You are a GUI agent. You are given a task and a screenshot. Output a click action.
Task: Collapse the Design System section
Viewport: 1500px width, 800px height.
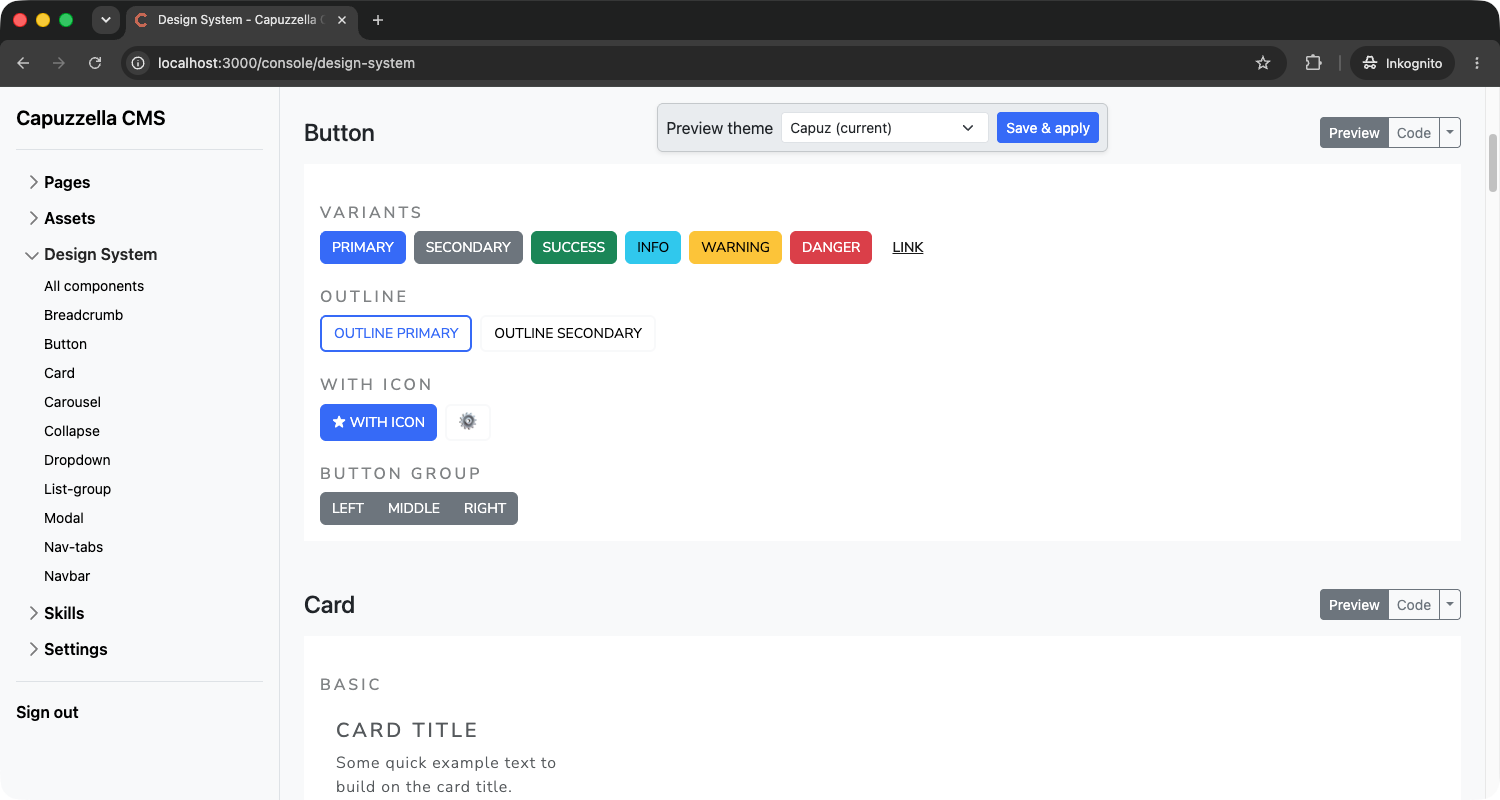click(x=32, y=255)
